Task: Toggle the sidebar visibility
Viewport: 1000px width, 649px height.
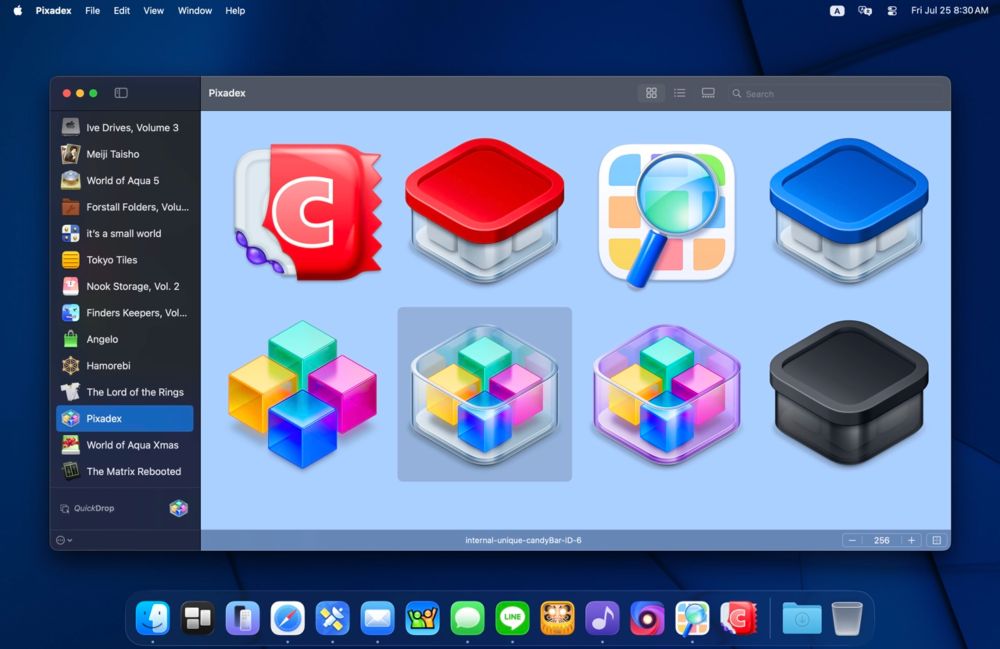Action: 121,93
